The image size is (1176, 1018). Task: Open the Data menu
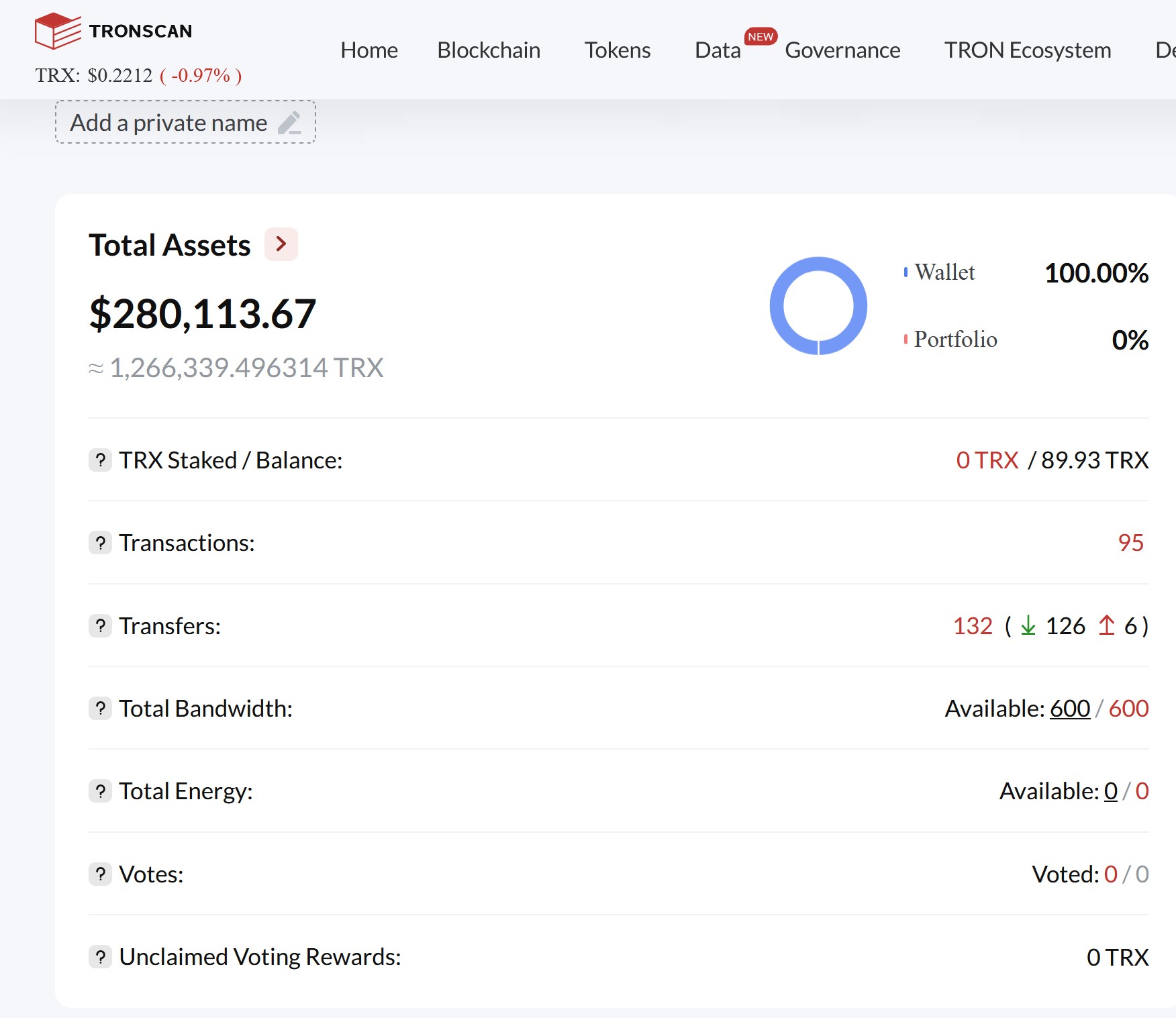click(718, 50)
